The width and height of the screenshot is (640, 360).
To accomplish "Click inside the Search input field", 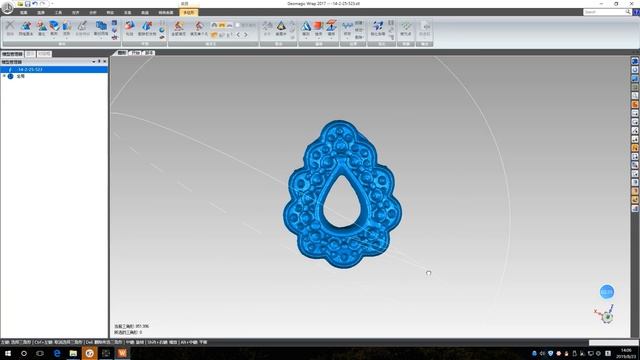I will (604, 12).
